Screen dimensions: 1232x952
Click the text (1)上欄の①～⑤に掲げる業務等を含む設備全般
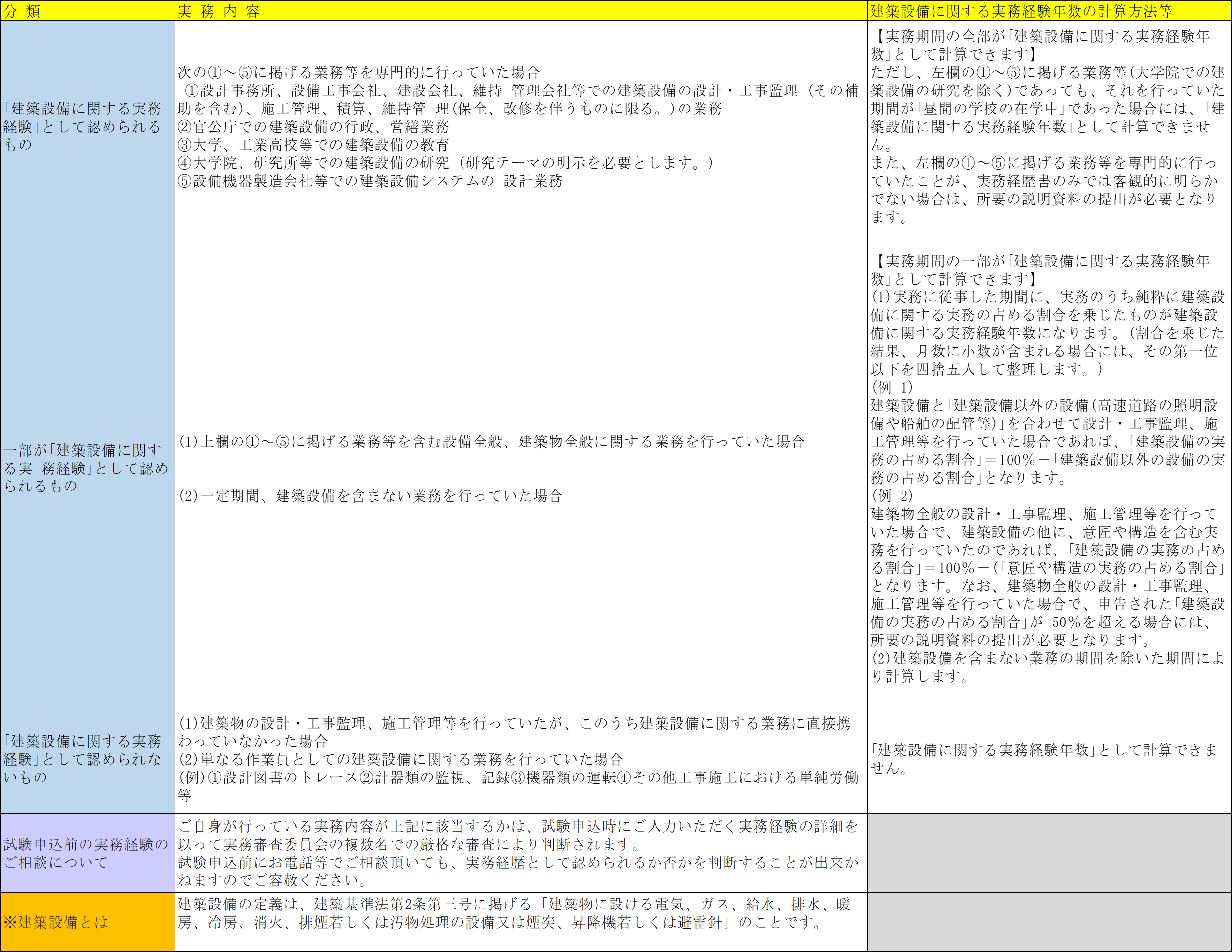click(491, 442)
